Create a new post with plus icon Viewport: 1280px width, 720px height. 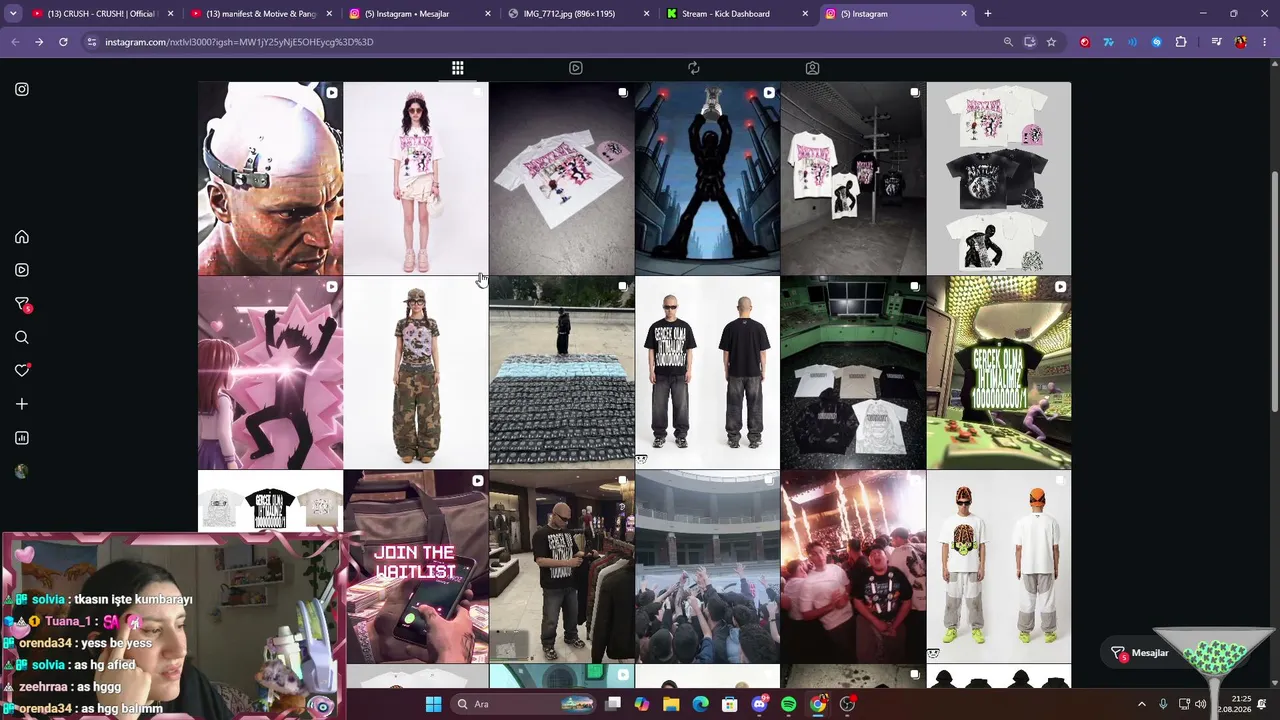point(22,404)
